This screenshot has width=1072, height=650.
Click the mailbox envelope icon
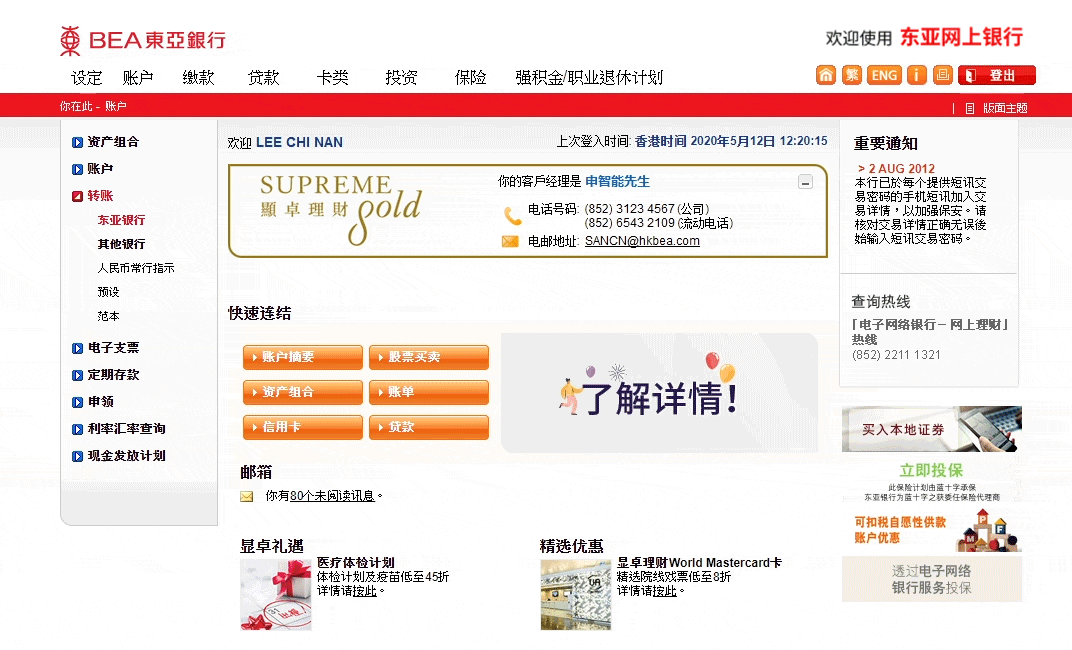coord(247,497)
